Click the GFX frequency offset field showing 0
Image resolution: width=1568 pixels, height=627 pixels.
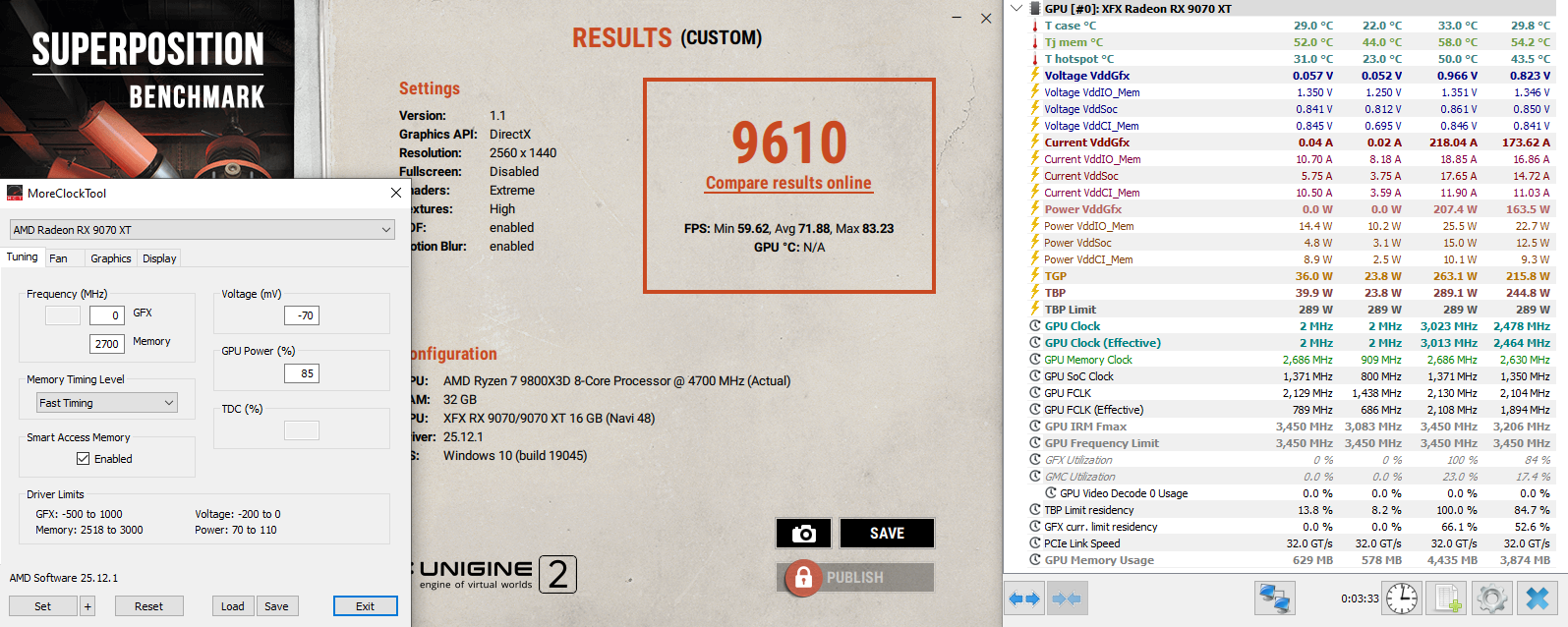106,315
